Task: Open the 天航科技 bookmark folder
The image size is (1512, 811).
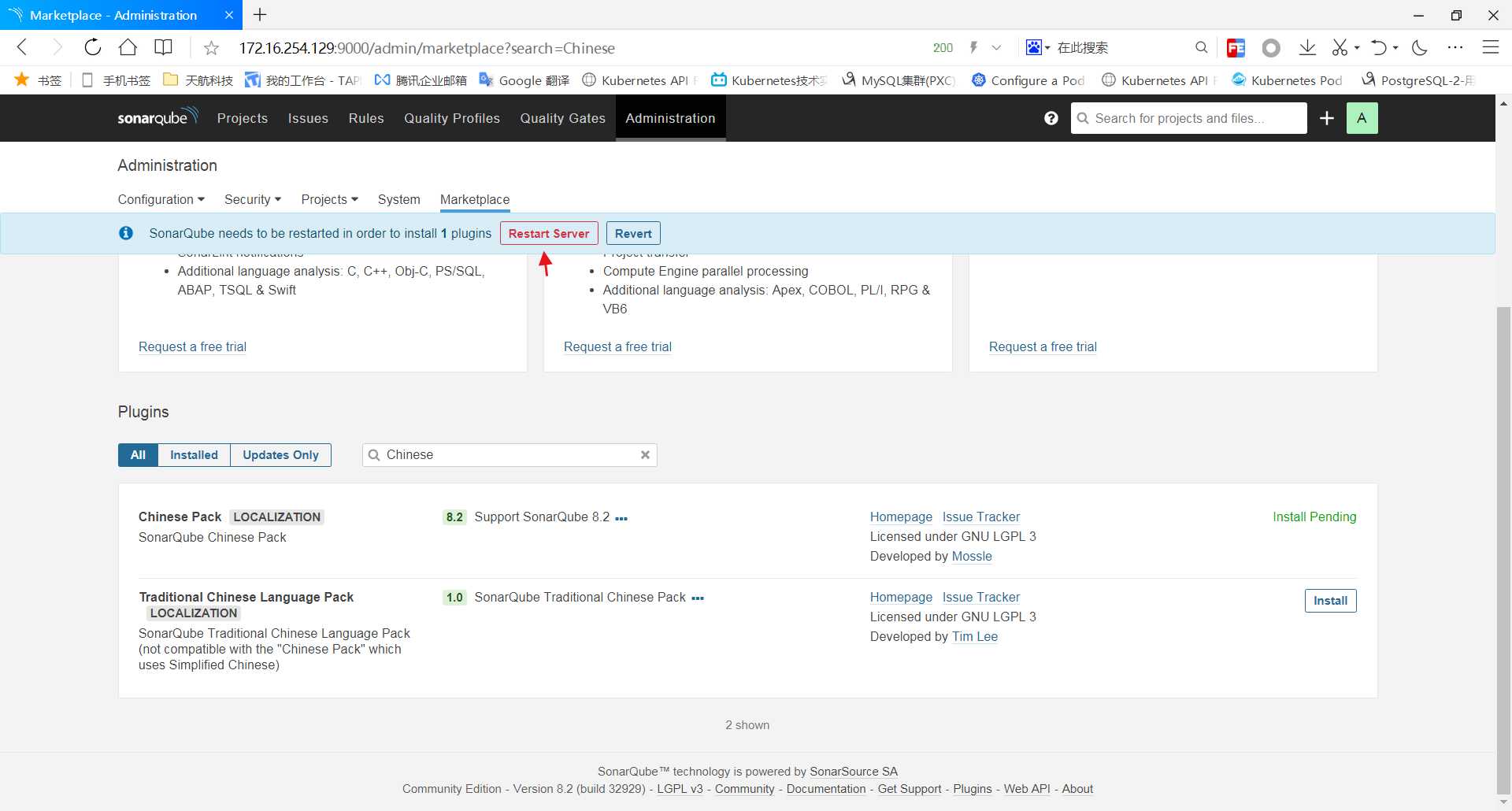Action: pyautogui.click(x=198, y=80)
